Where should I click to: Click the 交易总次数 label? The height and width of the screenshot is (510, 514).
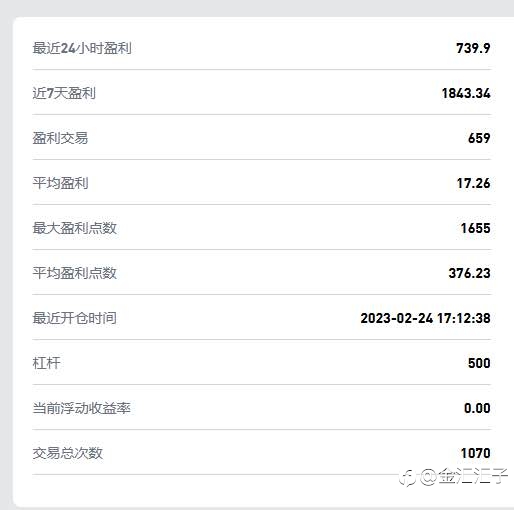pyautogui.click(x=68, y=453)
